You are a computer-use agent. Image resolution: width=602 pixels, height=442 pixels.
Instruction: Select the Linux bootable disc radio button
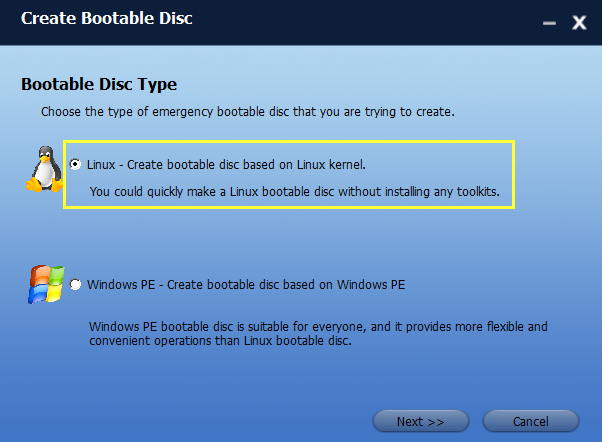pos(76,164)
